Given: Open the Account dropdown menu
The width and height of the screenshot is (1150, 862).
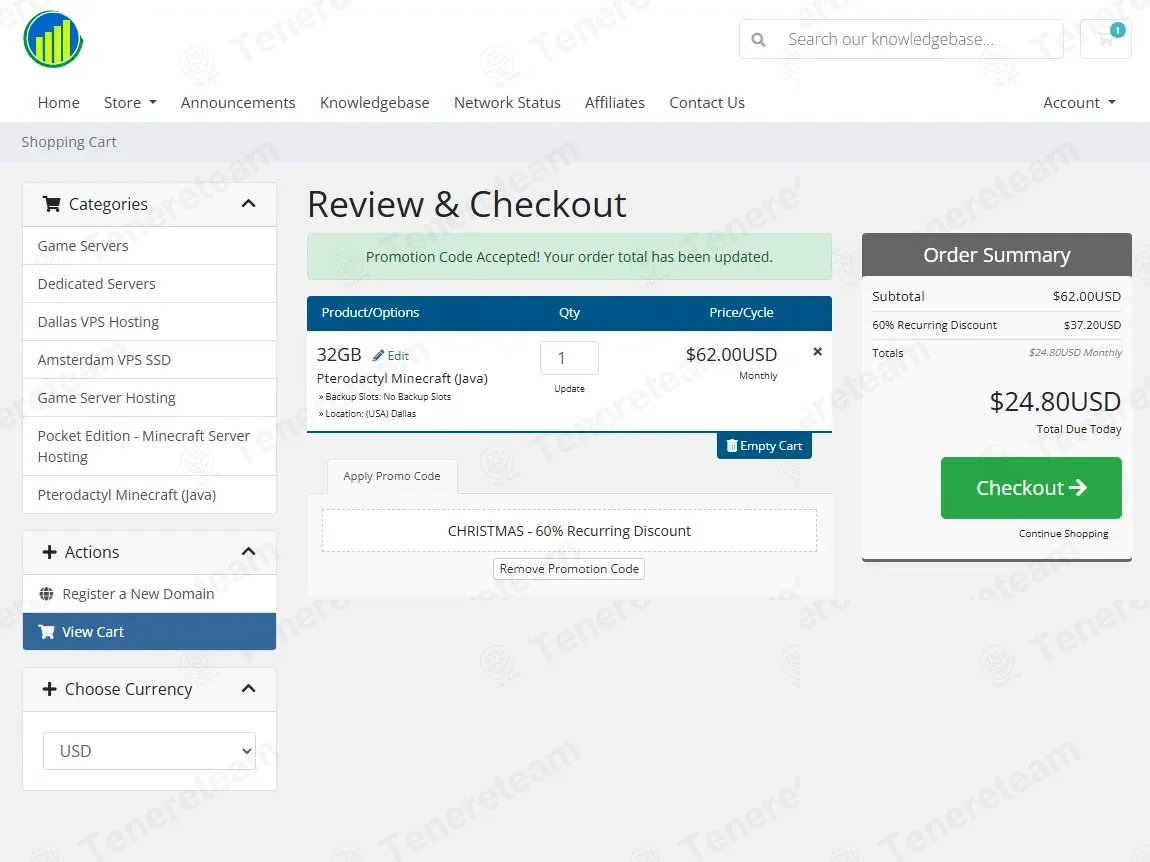Looking at the screenshot, I should coord(1079,103).
